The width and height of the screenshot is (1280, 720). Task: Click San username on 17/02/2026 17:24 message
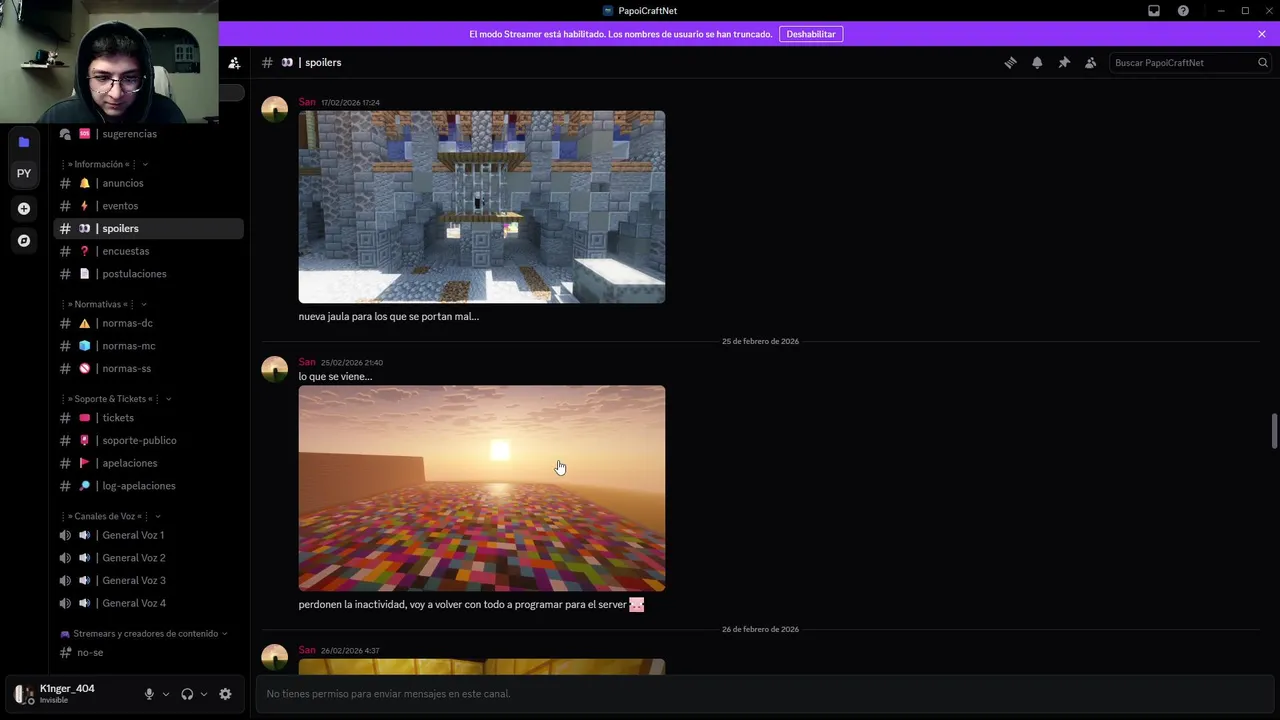(x=307, y=102)
